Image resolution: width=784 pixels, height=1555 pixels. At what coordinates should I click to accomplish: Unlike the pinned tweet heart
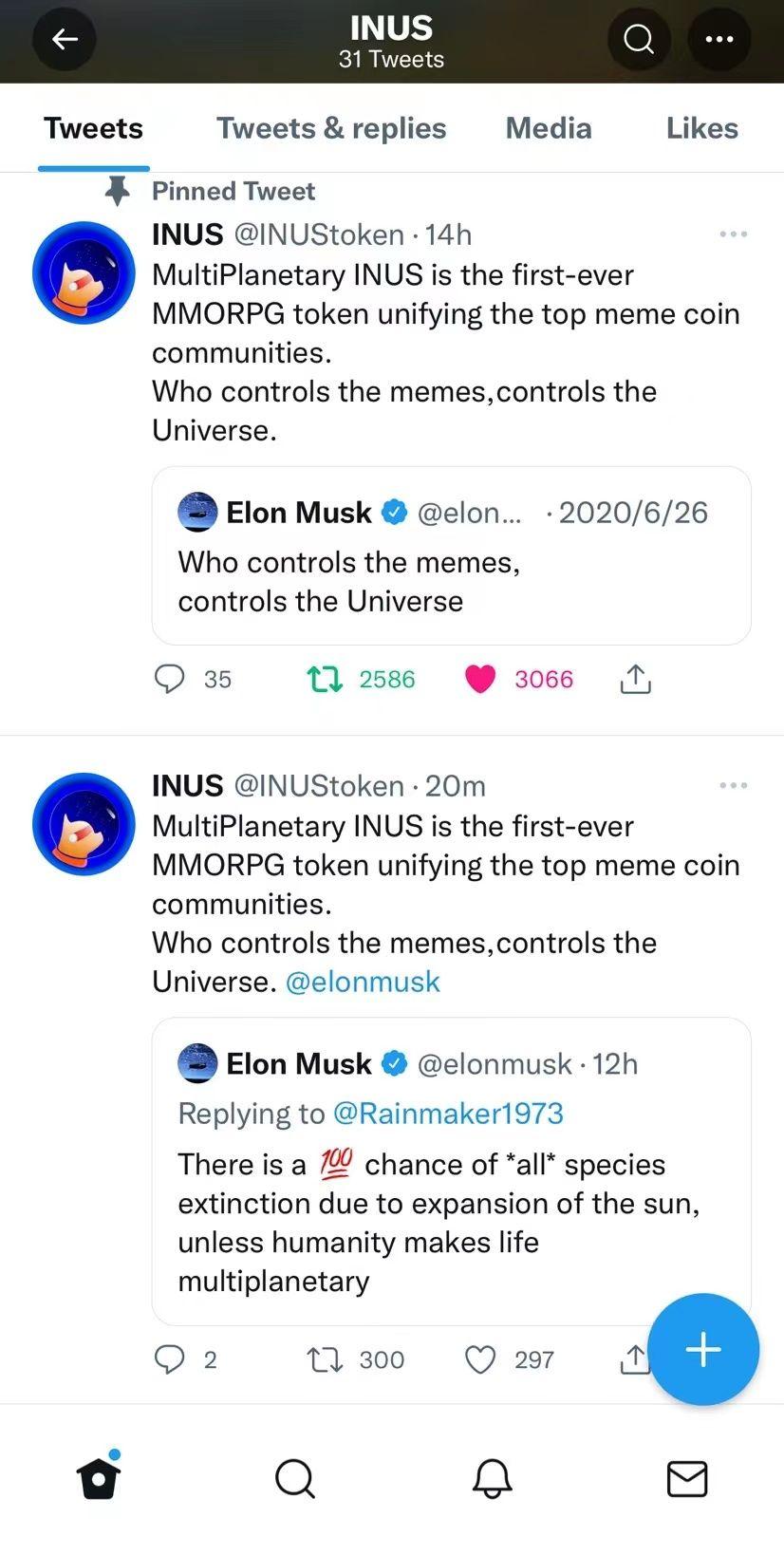480,679
